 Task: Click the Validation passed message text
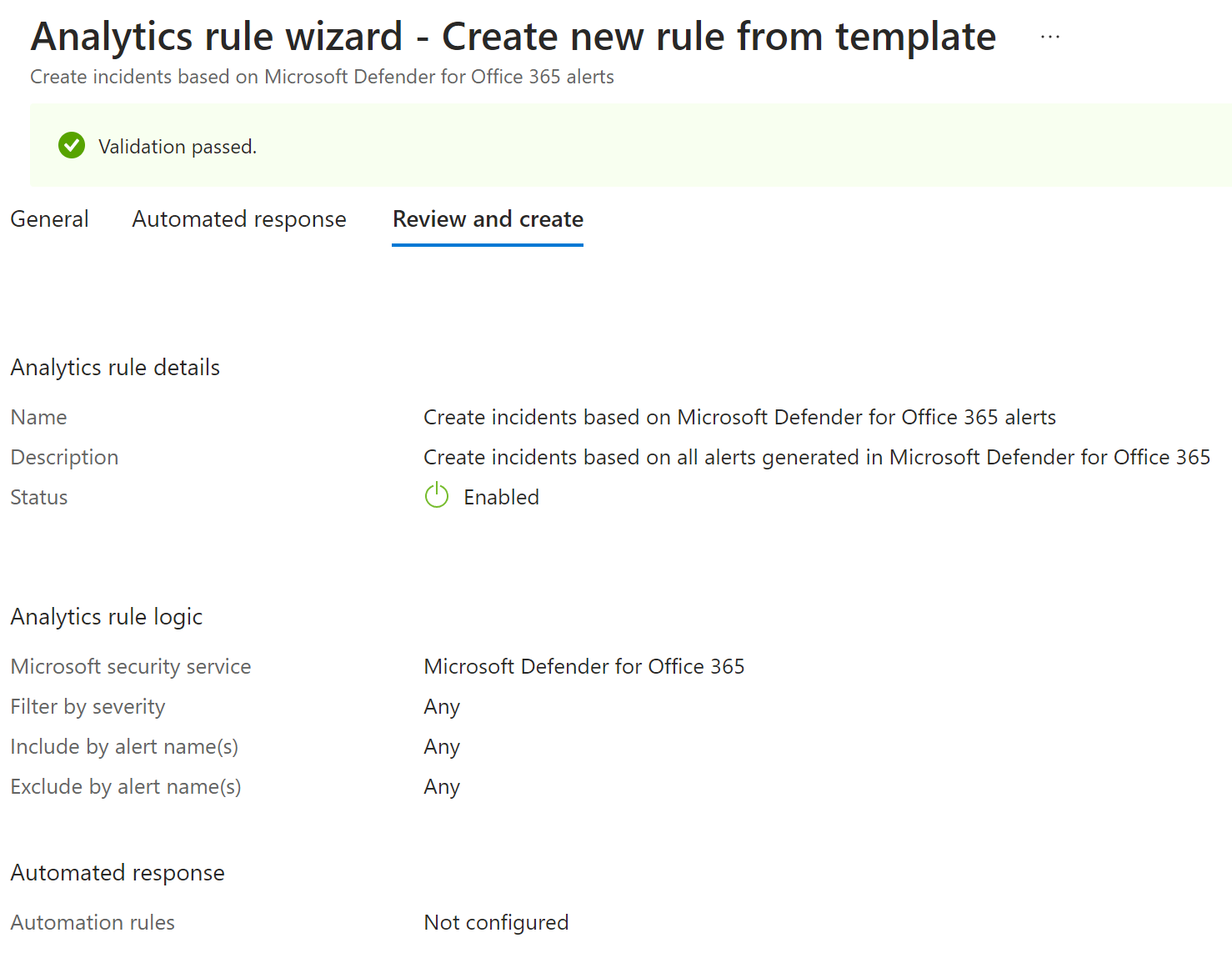point(177,147)
